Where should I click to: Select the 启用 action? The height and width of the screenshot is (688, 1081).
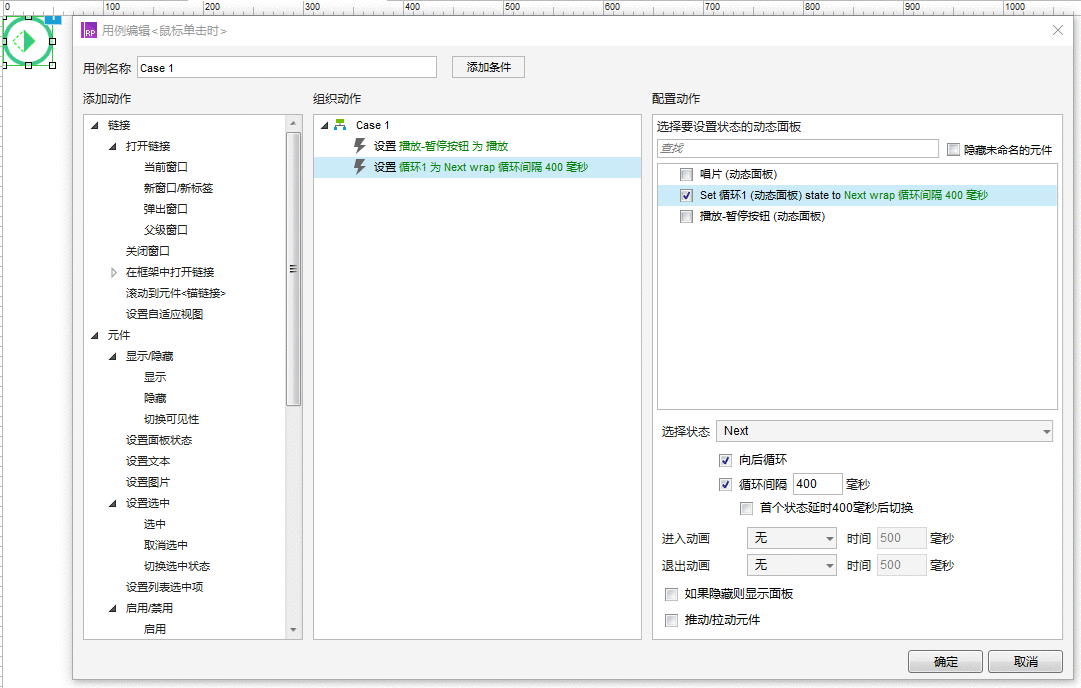pos(154,629)
